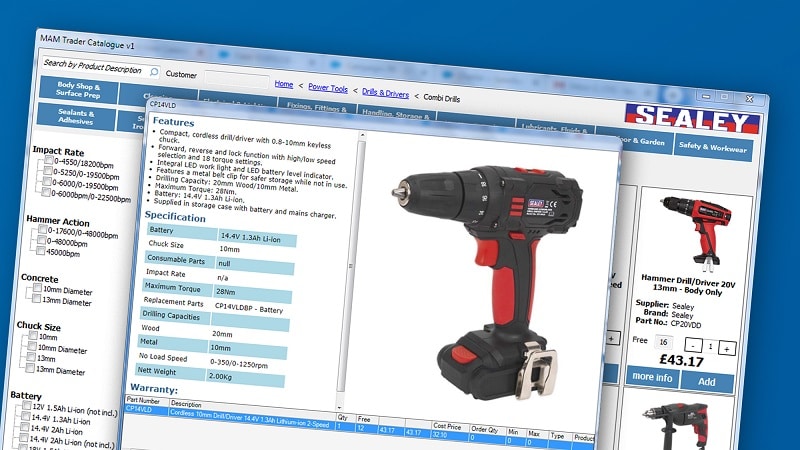The image size is (800, 450).
Task: Click the Add button for CP20VDD
Action: 707,382
